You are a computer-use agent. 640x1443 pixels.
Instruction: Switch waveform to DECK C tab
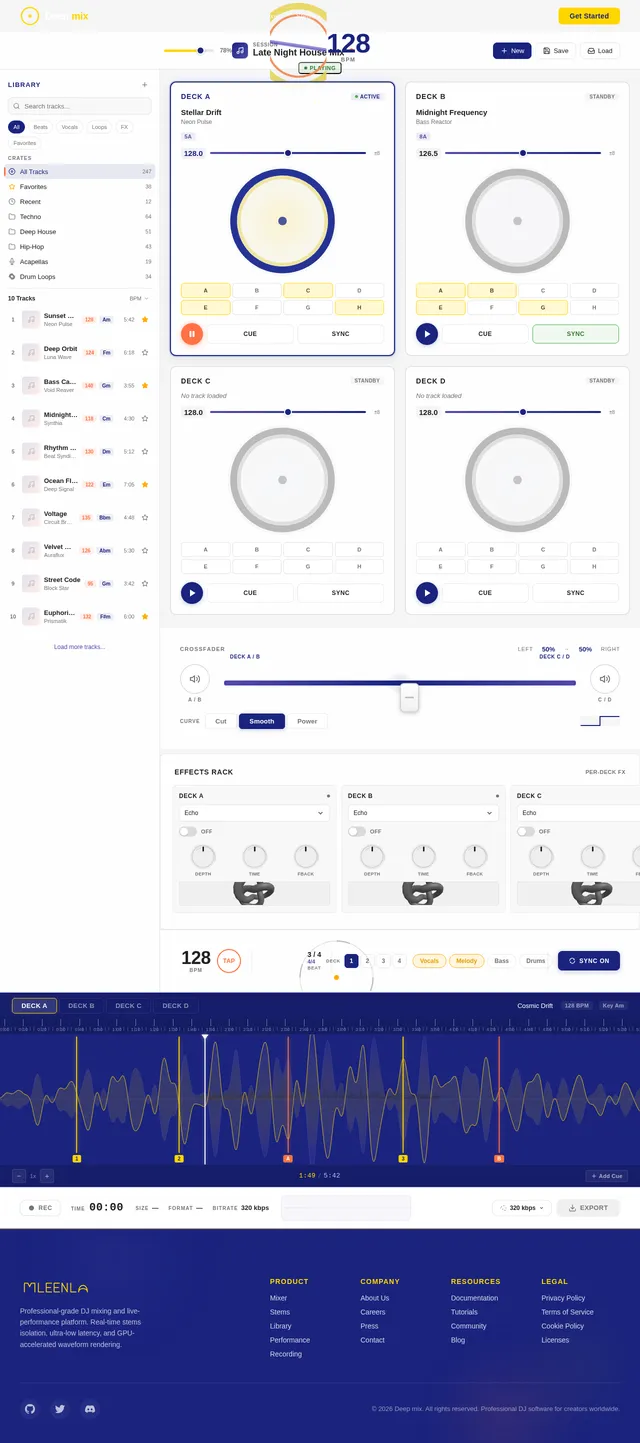[x=128, y=1006]
